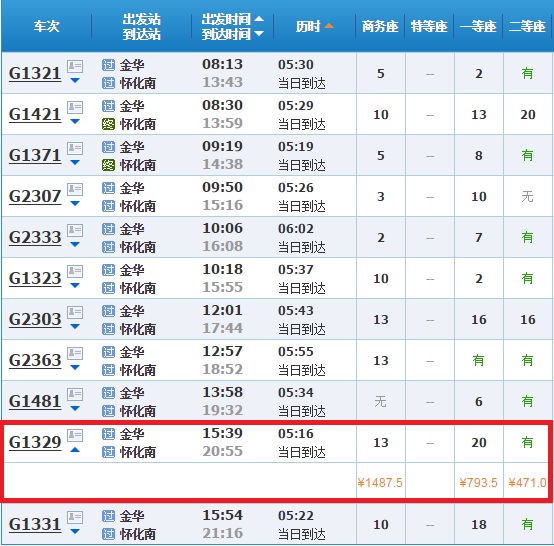Click business seat price ¥1487.5

380,483
